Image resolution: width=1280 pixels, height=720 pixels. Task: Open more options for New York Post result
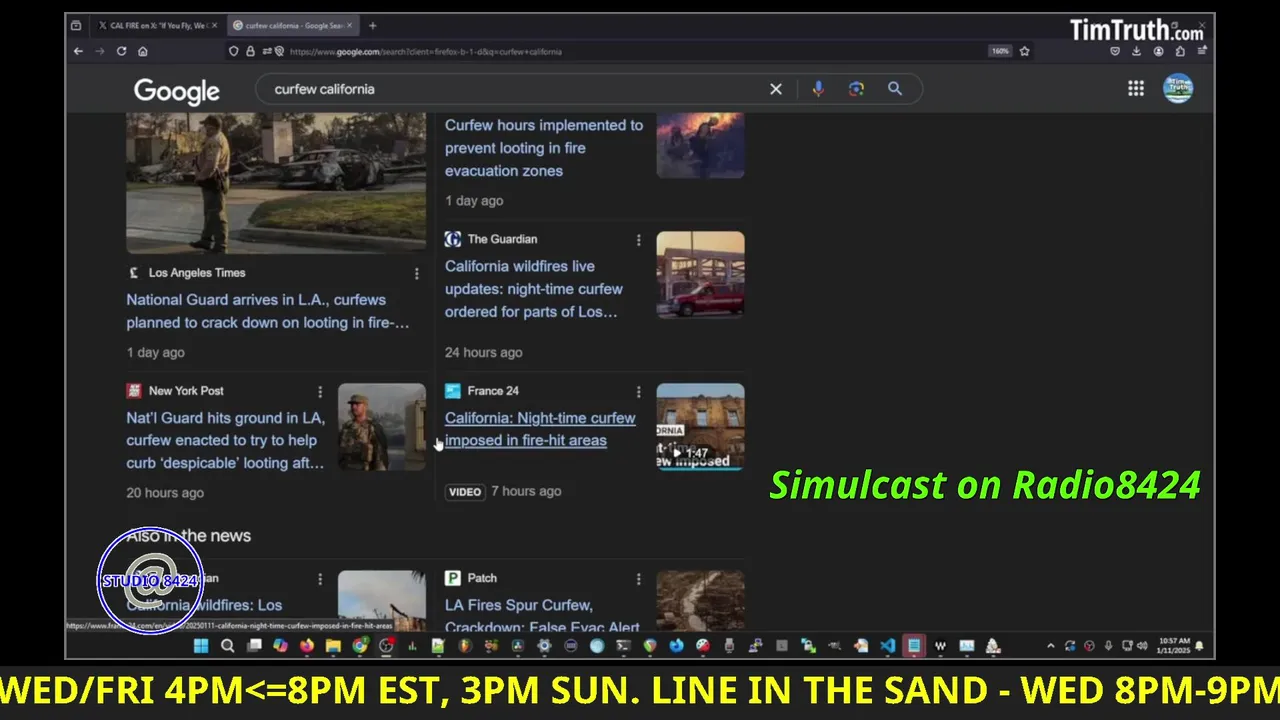point(320,392)
